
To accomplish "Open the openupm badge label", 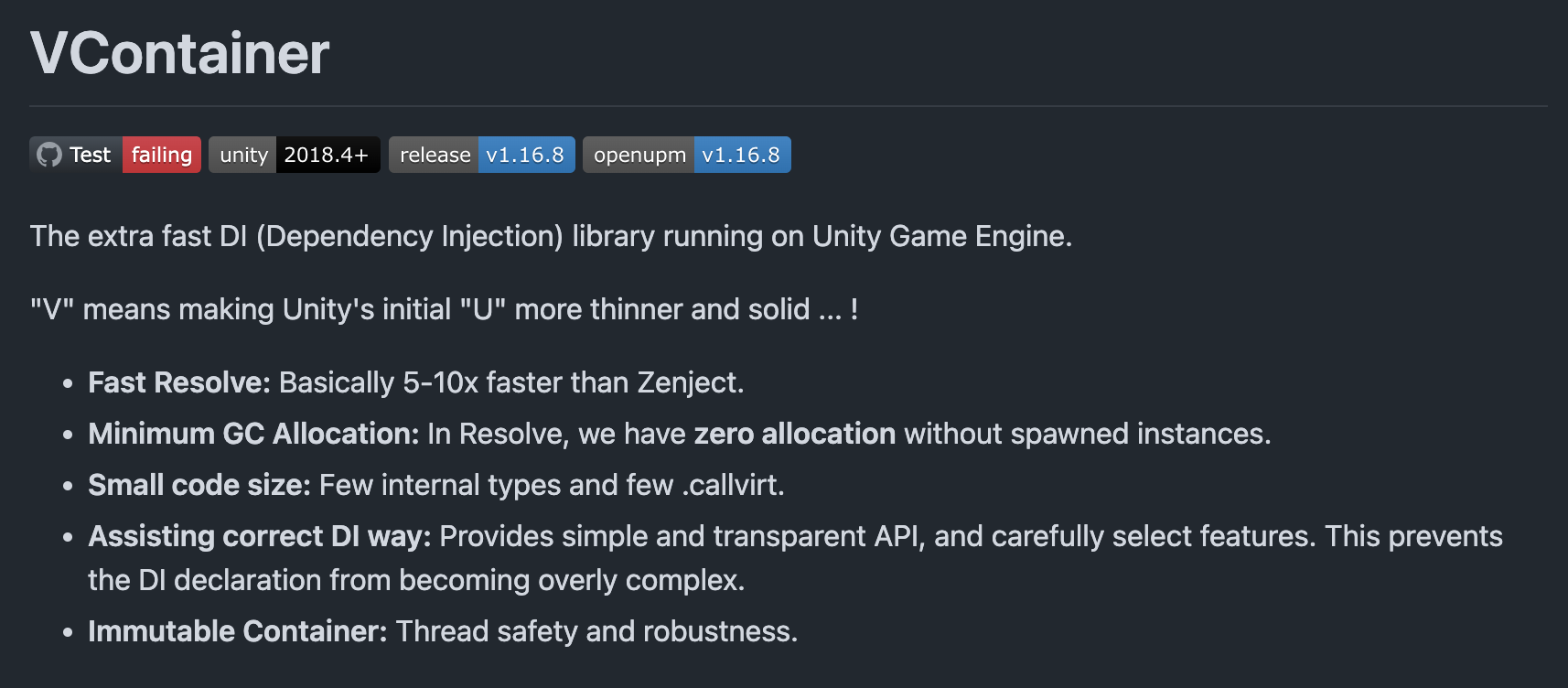I will (639, 155).
